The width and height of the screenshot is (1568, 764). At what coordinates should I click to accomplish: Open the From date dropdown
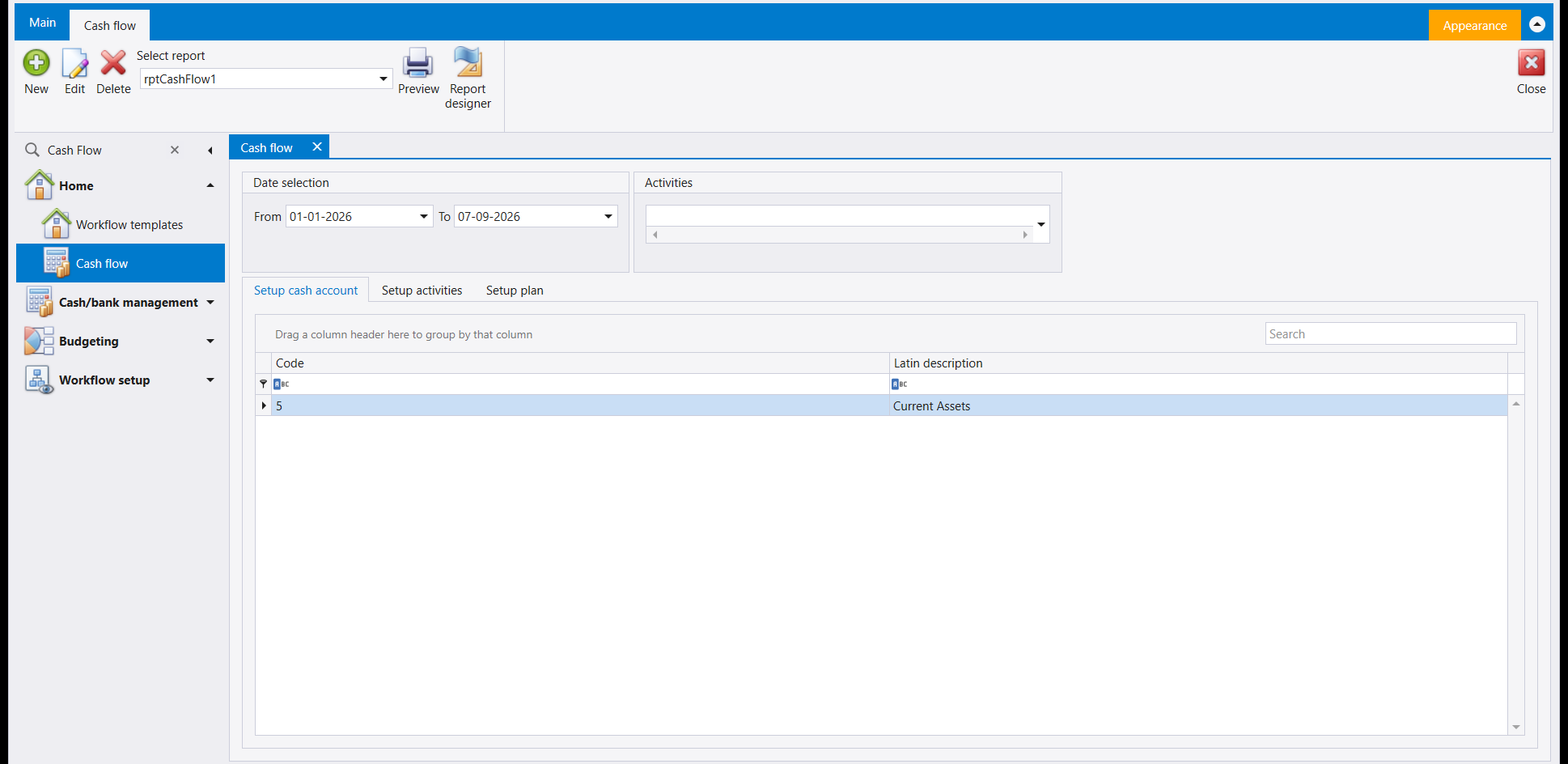[x=424, y=216]
